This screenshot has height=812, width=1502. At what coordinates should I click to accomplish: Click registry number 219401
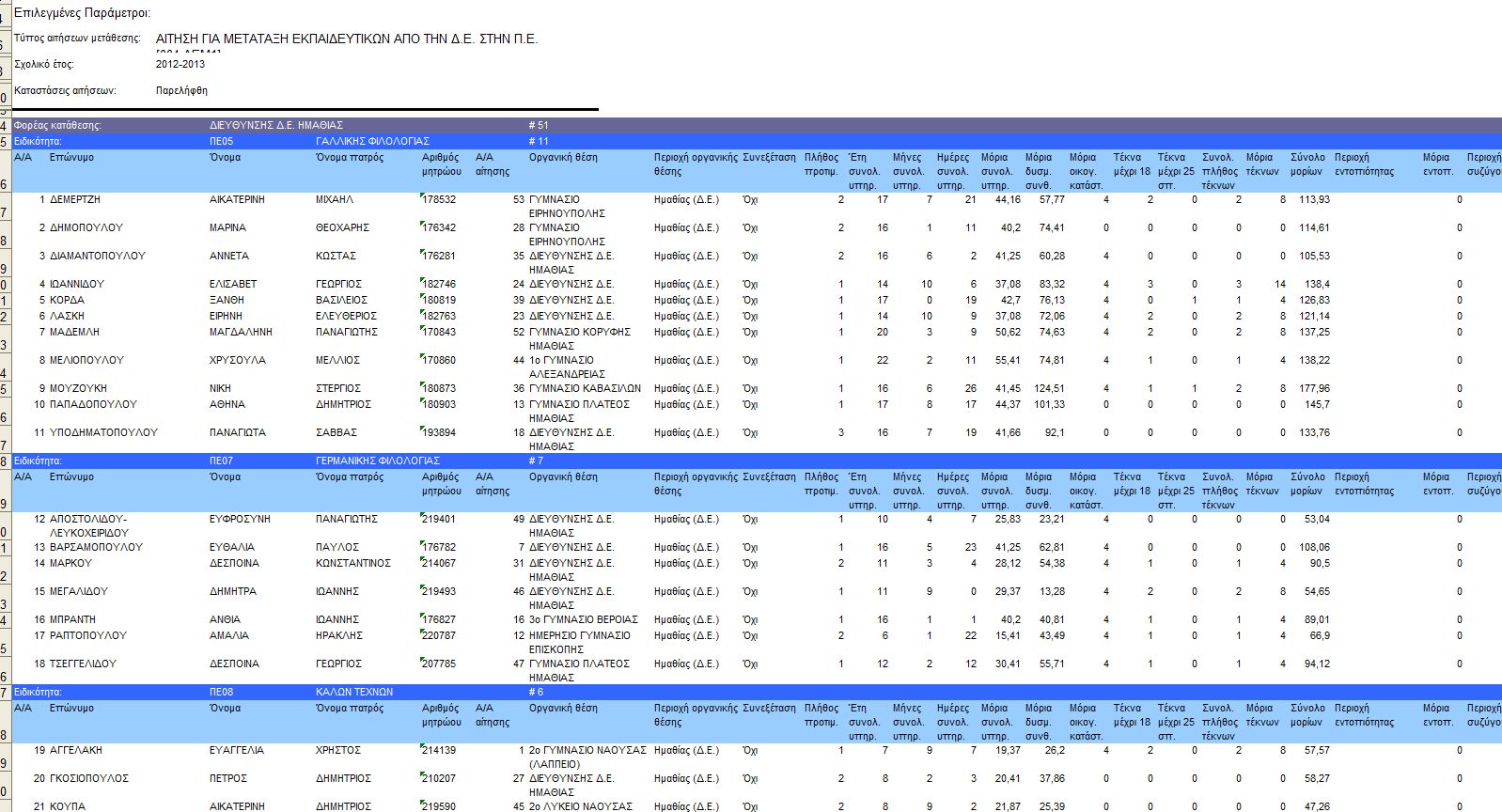click(439, 520)
